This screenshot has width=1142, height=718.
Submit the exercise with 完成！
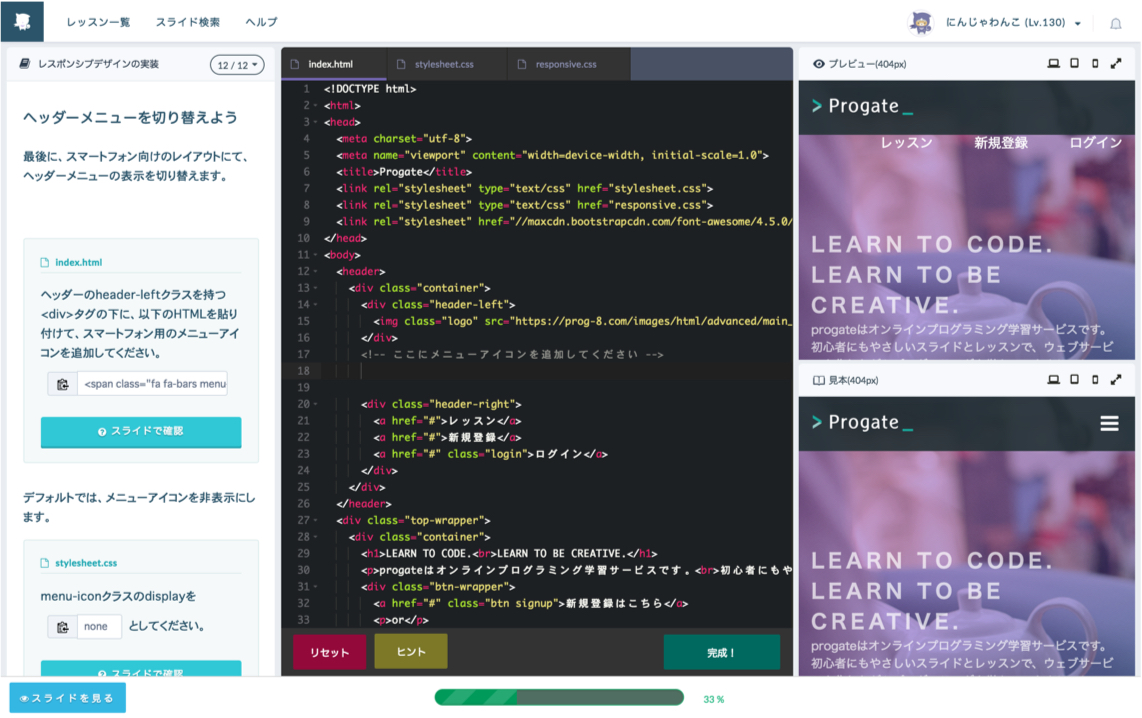point(721,652)
